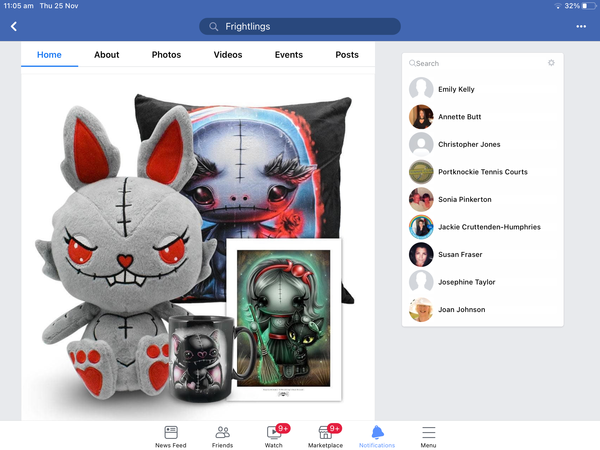Select contact name Annette Butt

click(460, 117)
